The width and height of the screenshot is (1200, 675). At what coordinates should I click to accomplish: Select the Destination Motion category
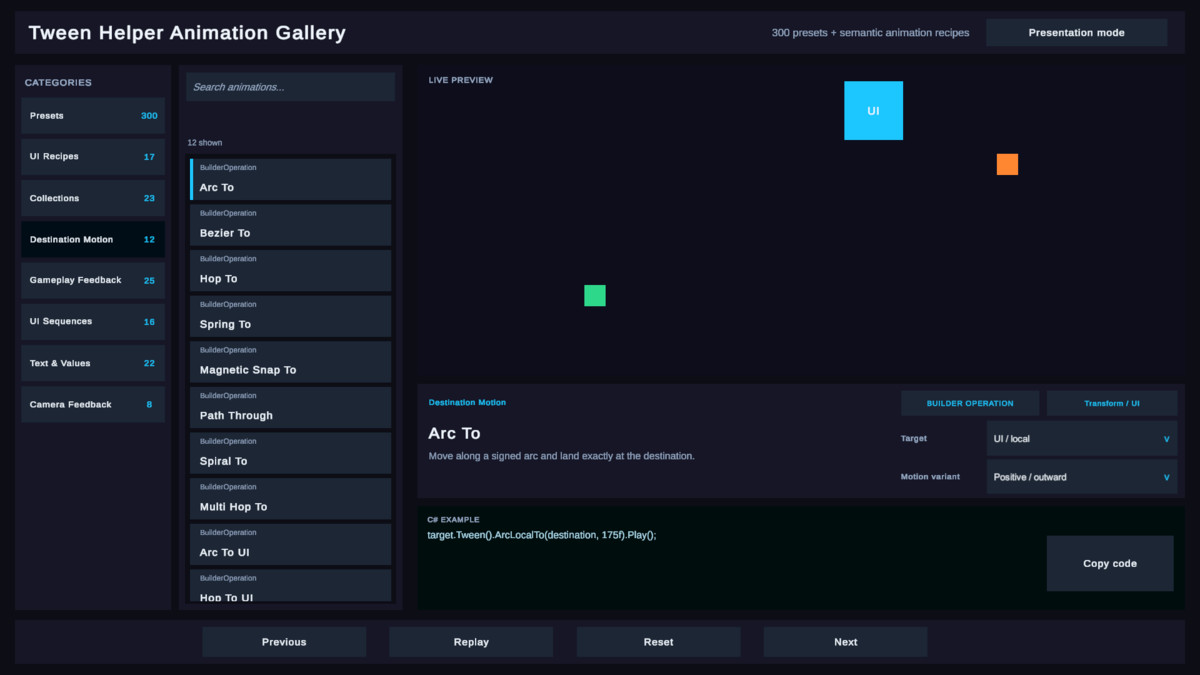93,240
